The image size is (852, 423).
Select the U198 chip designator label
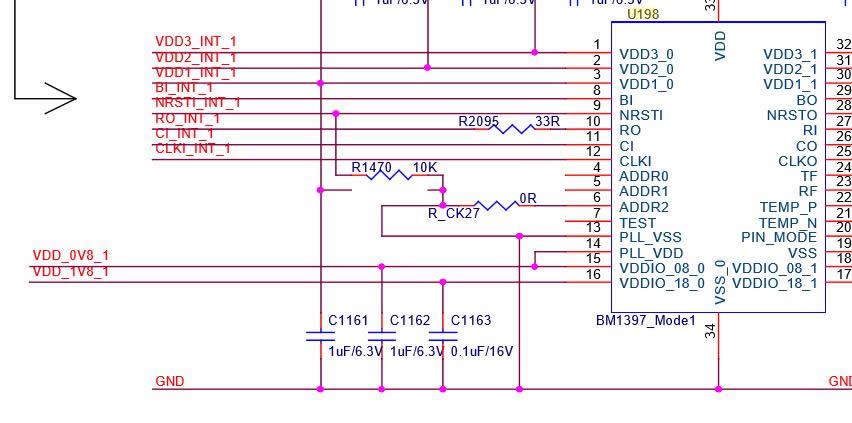642,14
